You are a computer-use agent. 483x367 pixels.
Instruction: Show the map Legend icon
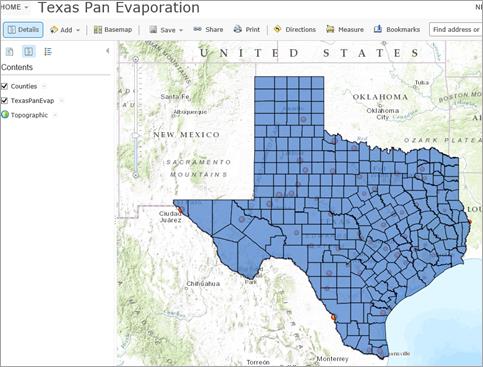[48, 52]
